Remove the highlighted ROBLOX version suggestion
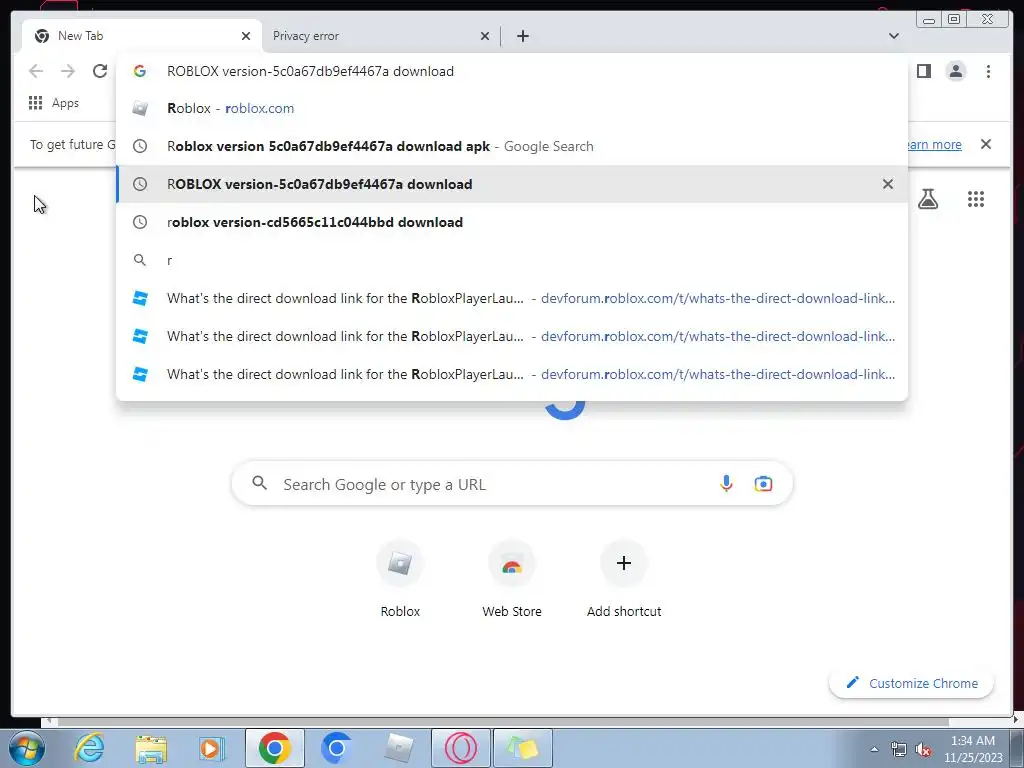This screenshot has height=768, width=1024. (x=888, y=184)
